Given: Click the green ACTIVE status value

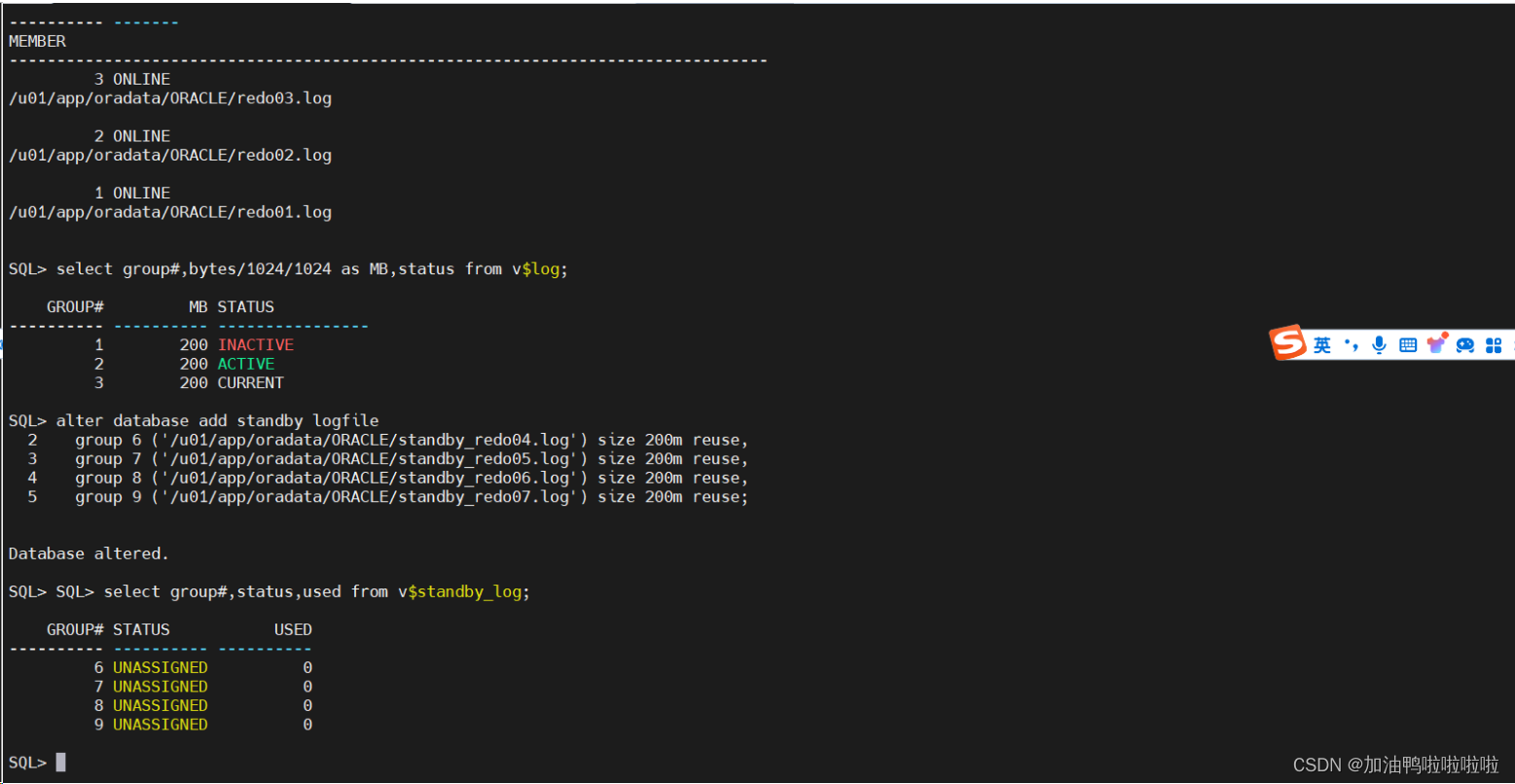Looking at the screenshot, I should (246, 364).
